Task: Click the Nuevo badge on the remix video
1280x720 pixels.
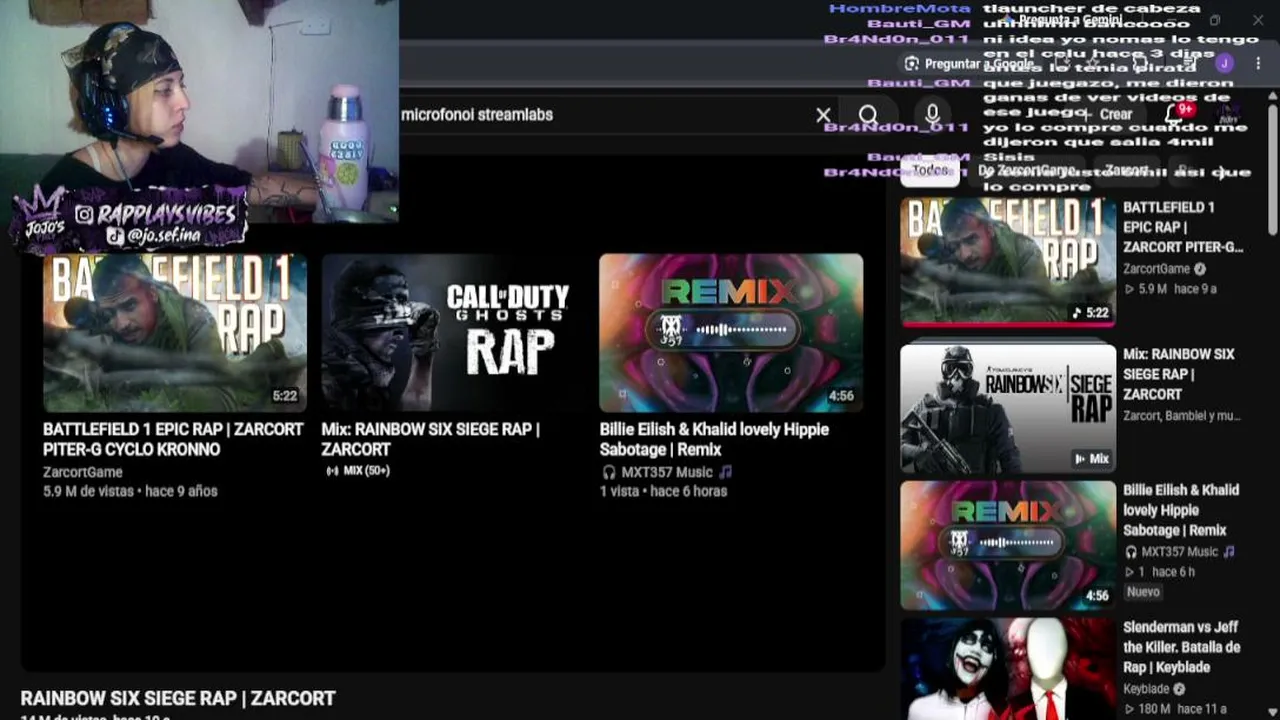Action: 1144,592
